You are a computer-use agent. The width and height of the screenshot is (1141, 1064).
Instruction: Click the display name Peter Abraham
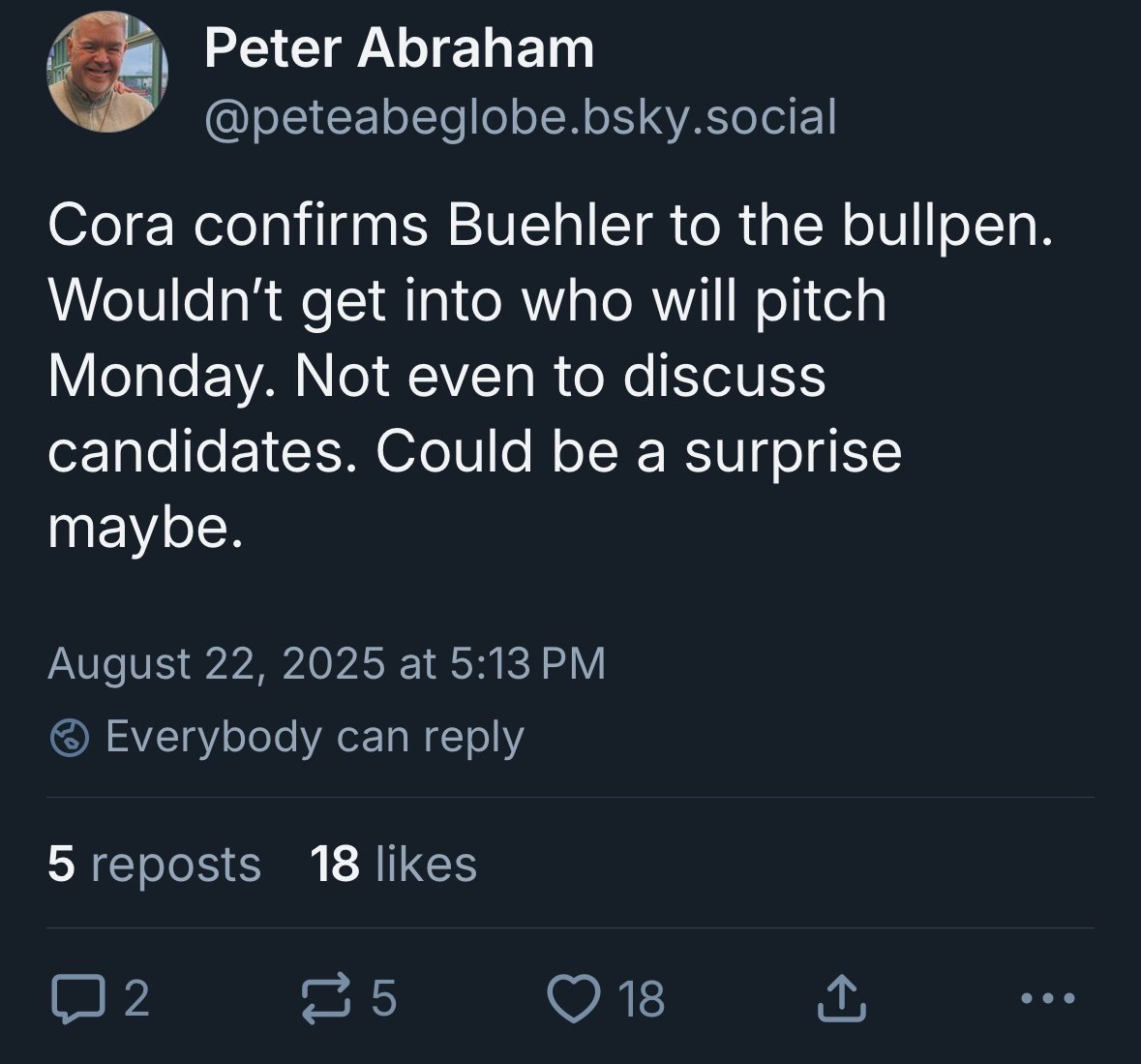(399, 48)
